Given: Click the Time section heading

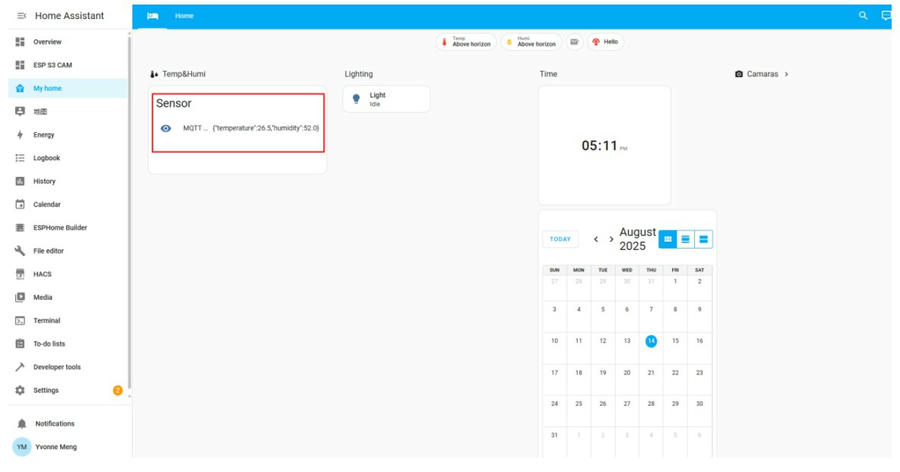Looking at the screenshot, I should point(548,74).
